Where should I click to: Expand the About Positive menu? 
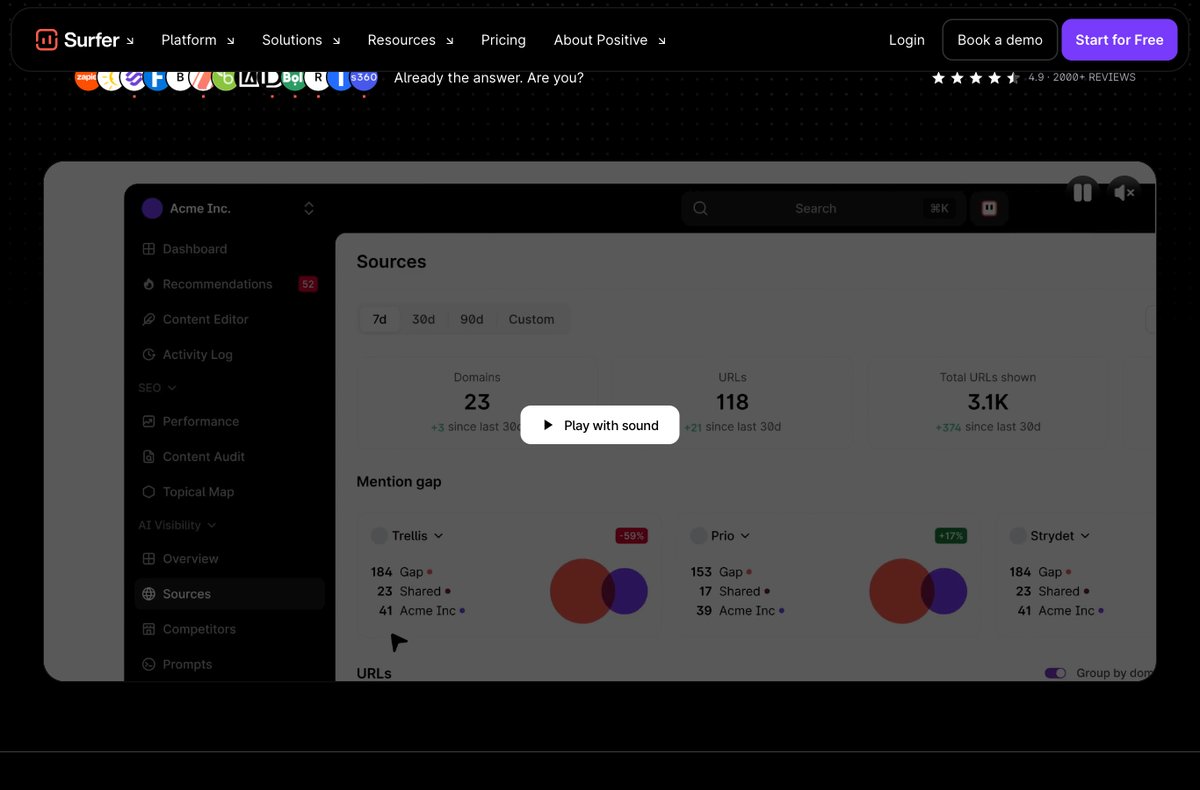609,40
